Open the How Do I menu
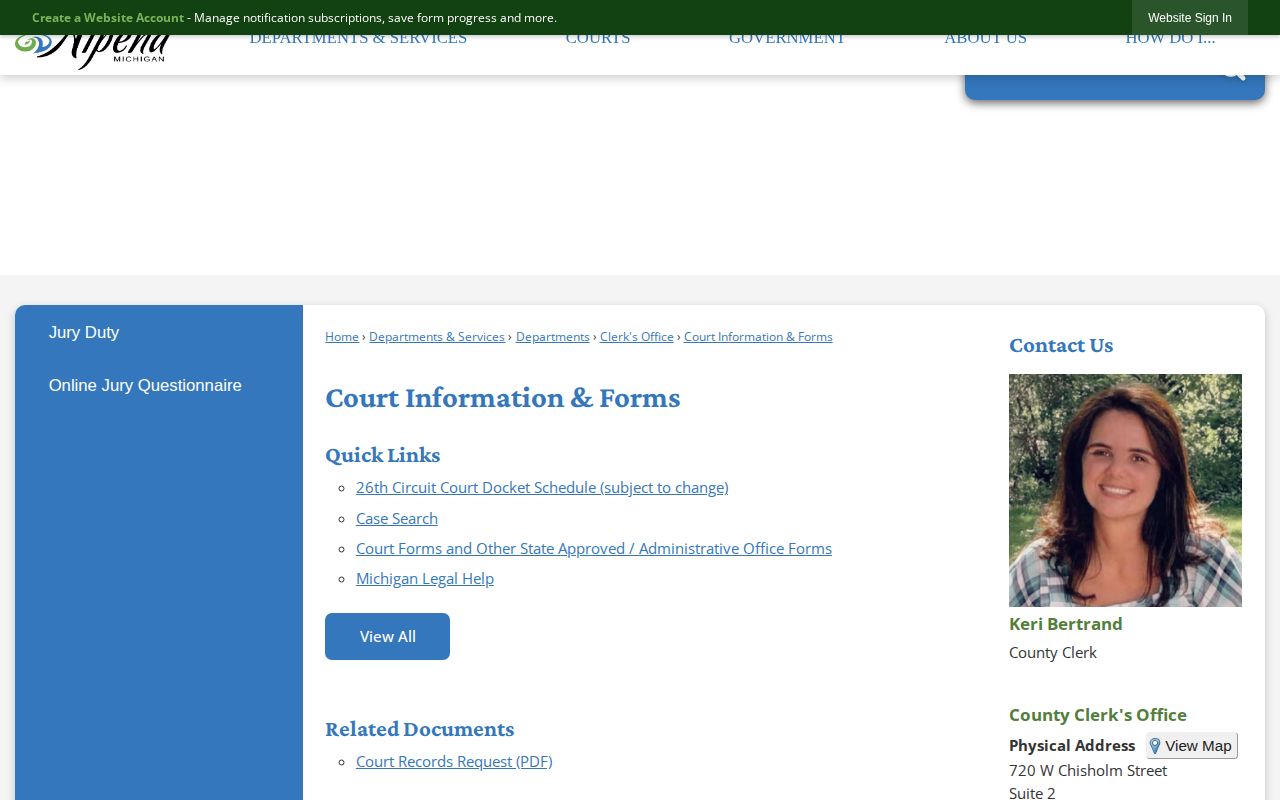 pyautogui.click(x=1170, y=40)
